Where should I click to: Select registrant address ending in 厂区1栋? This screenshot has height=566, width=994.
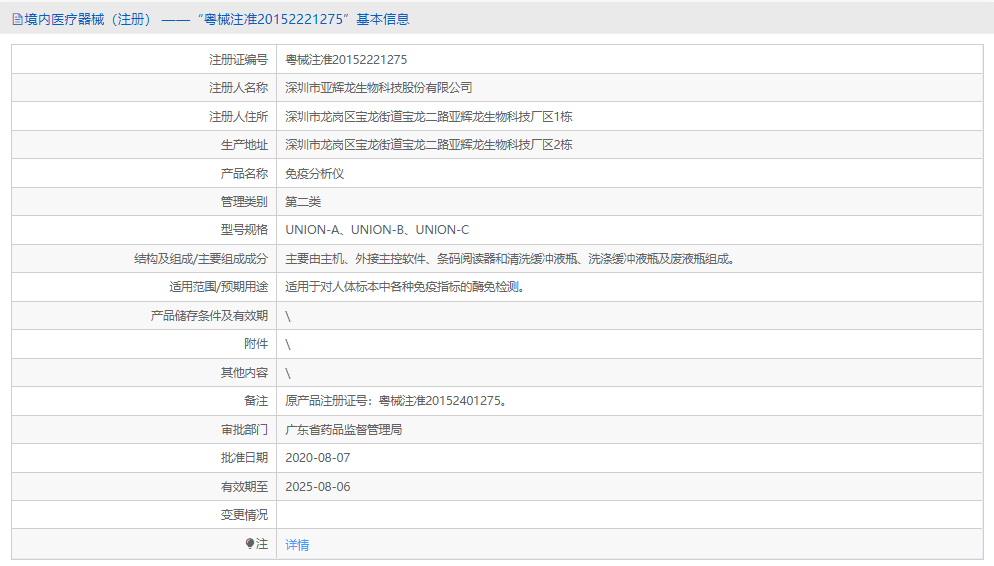[429, 117]
